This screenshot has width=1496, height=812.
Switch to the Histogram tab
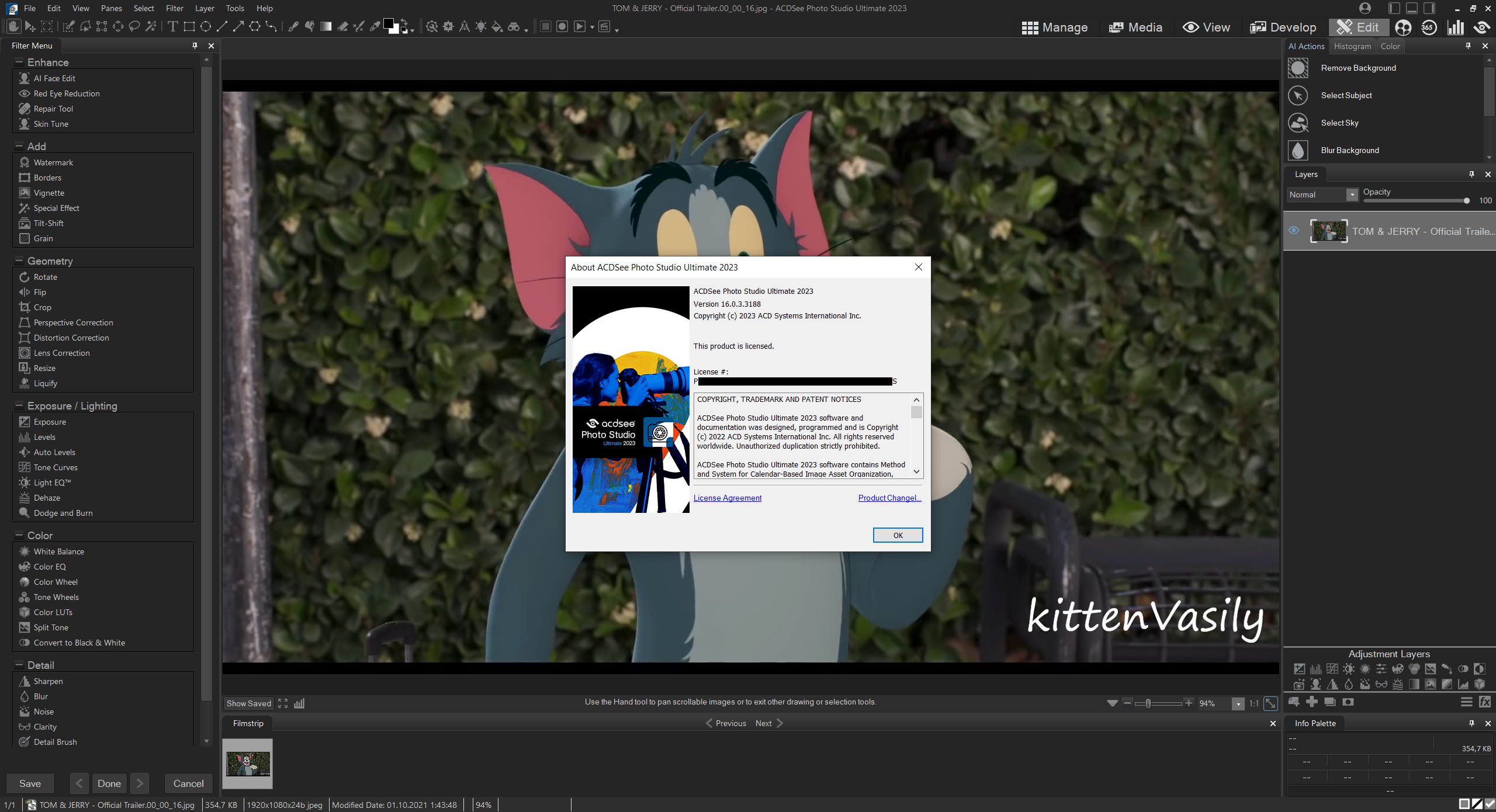pos(1352,46)
